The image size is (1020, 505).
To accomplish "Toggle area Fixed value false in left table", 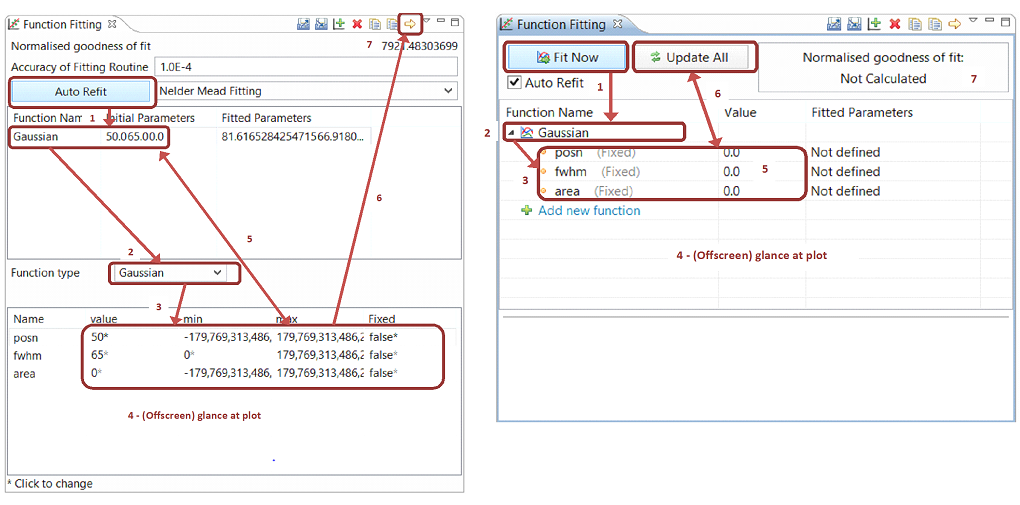I will [x=382, y=373].
